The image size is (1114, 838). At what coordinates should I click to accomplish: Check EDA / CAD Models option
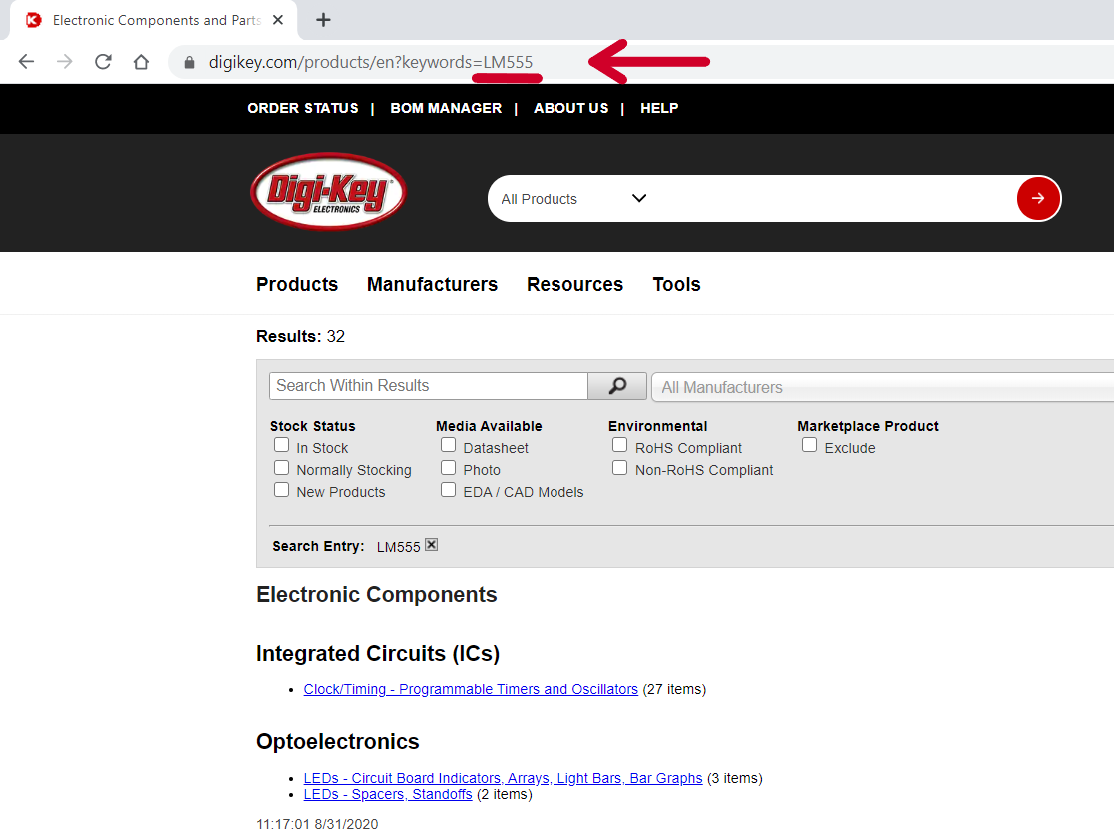click(448, 490)
